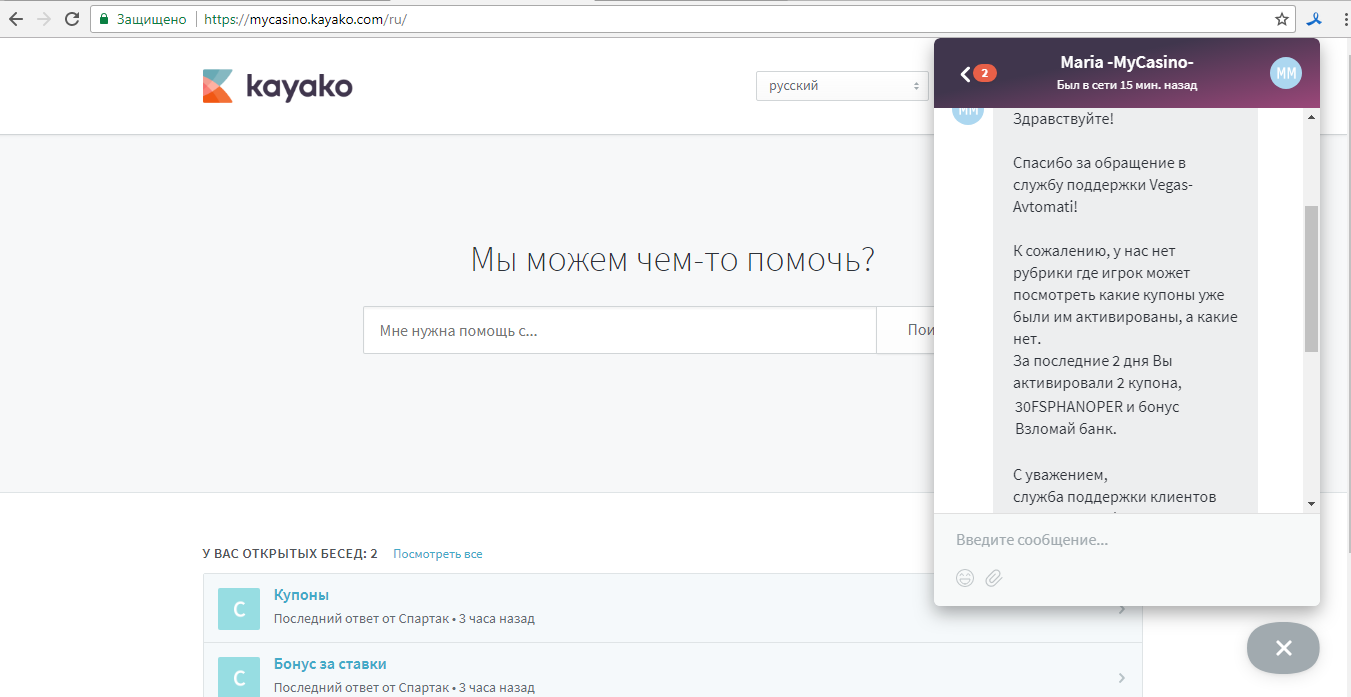The image size is (1351, 697).
Task: Expand the Купоны conversation row chevron
Action: (x=1122, y=609)
